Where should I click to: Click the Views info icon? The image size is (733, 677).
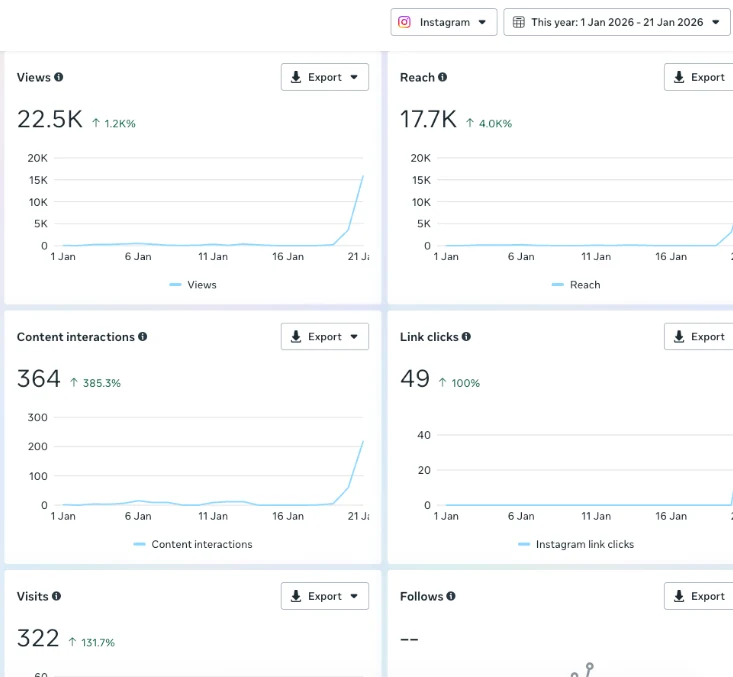click(58, 77)
